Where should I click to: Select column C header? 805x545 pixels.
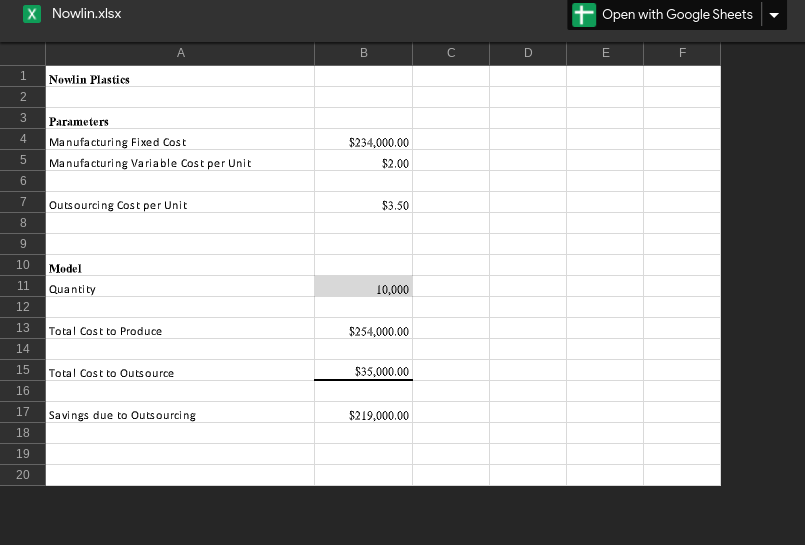451,53
